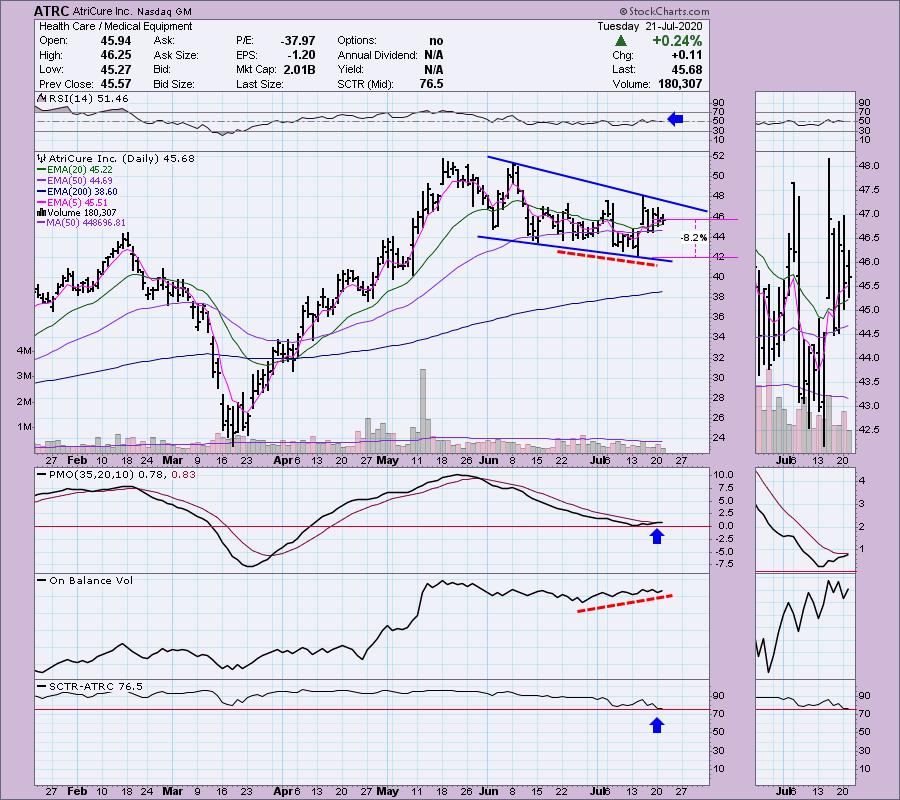Click the EMA(50) purple legend line
Viewport: 900px width, 800px height.
point(41,181)
